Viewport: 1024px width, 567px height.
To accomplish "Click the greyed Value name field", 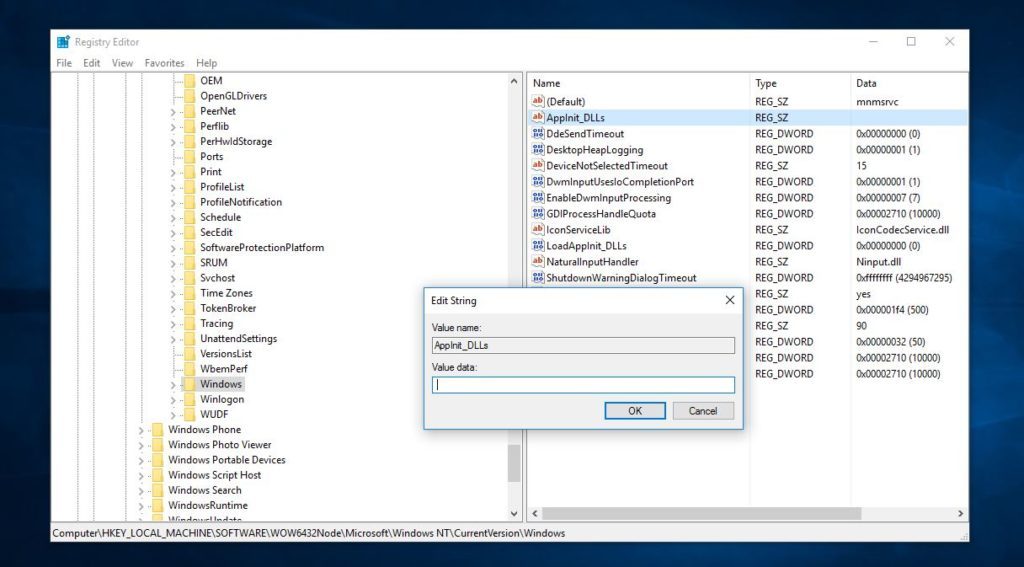I will (583, 345).
